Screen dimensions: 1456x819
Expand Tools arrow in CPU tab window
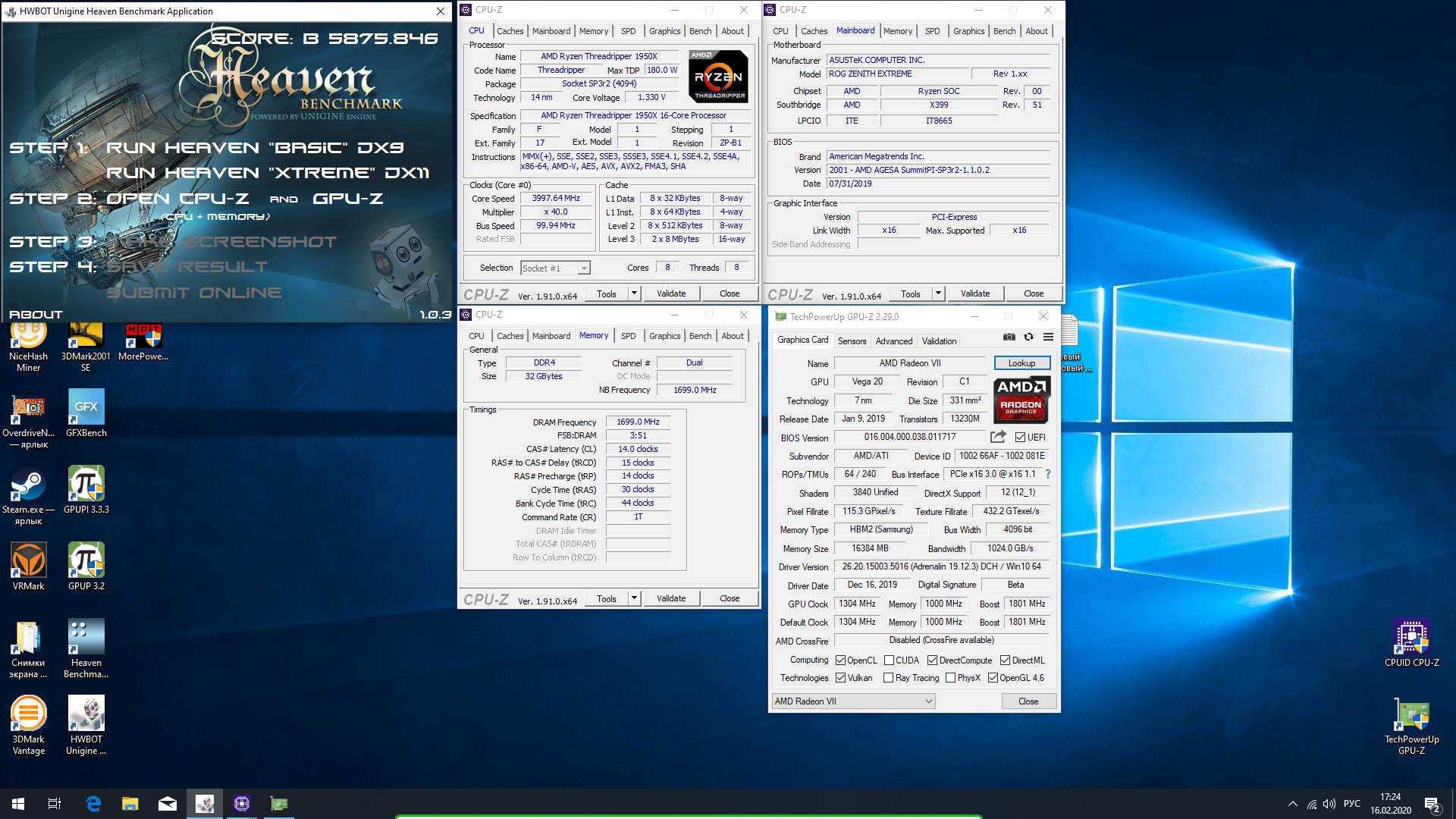tap(635, 293)
